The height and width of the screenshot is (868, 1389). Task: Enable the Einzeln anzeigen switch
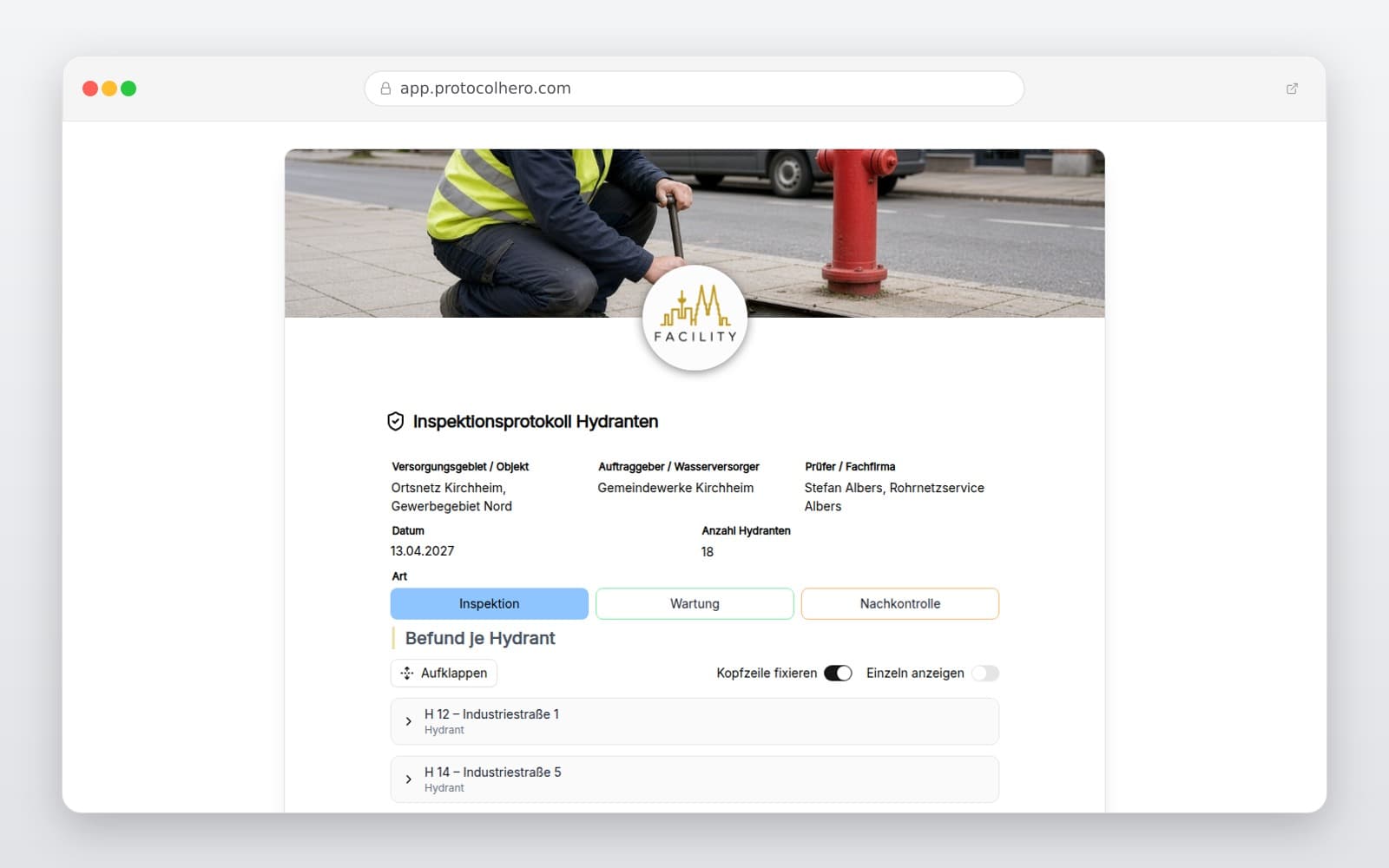tap(985, 674)
